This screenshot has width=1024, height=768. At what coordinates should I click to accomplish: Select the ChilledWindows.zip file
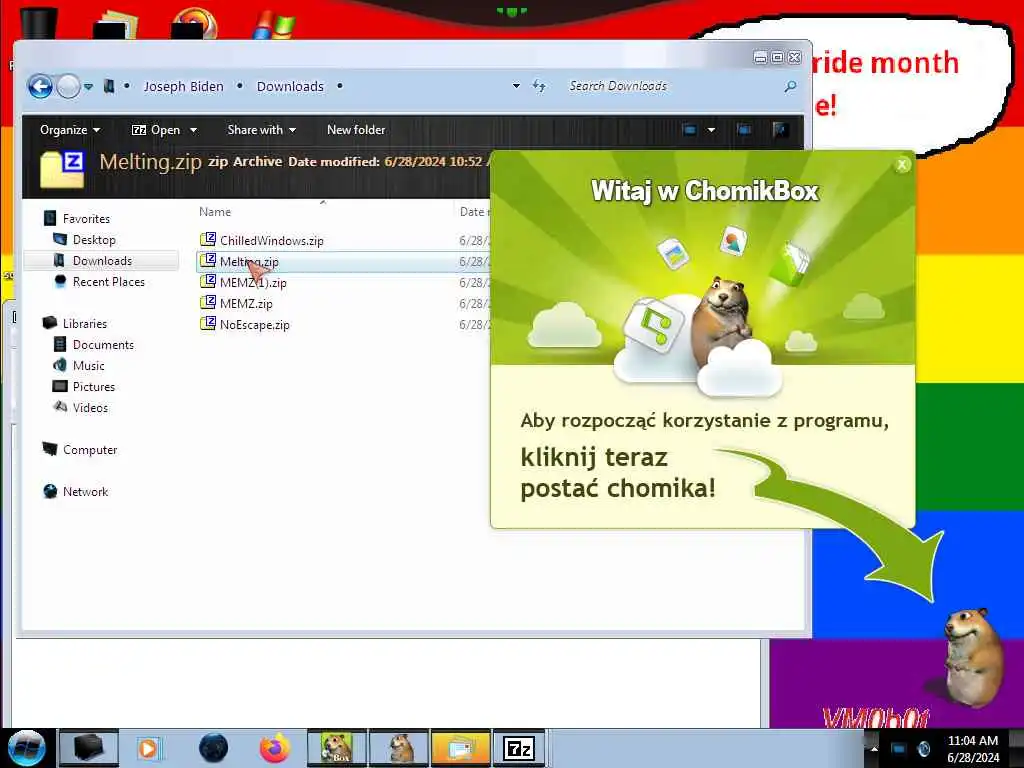272,240
